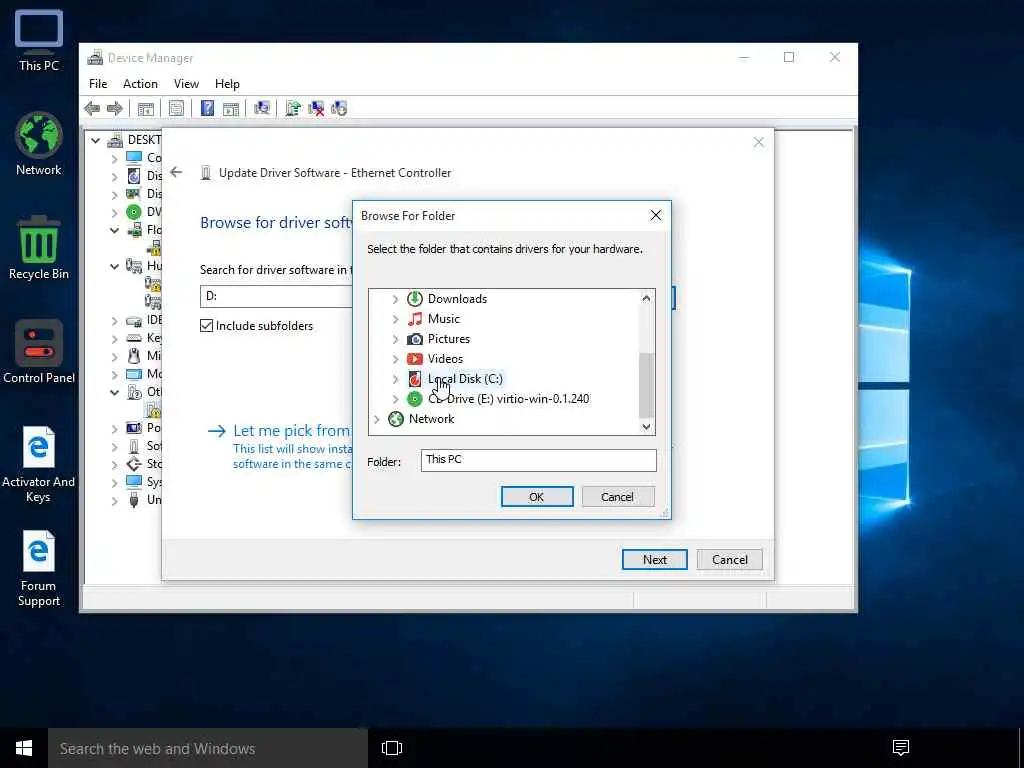1024x768 pixels.
Task: Click the folder tree scroll down arrow
Action: [646, 426]
